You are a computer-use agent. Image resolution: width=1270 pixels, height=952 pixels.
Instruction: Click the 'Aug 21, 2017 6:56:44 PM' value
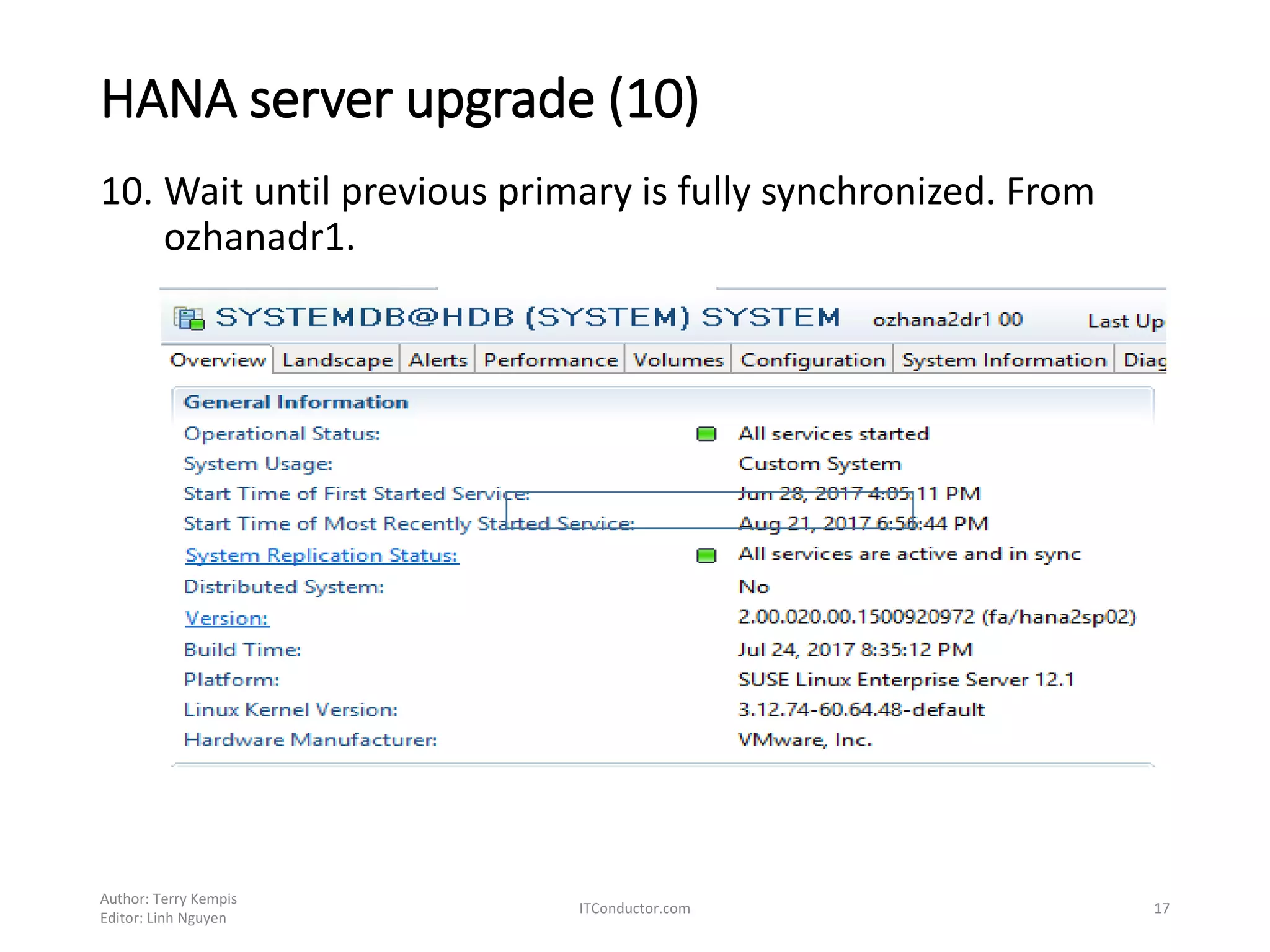pyautogui.click(x=863, y=524)
